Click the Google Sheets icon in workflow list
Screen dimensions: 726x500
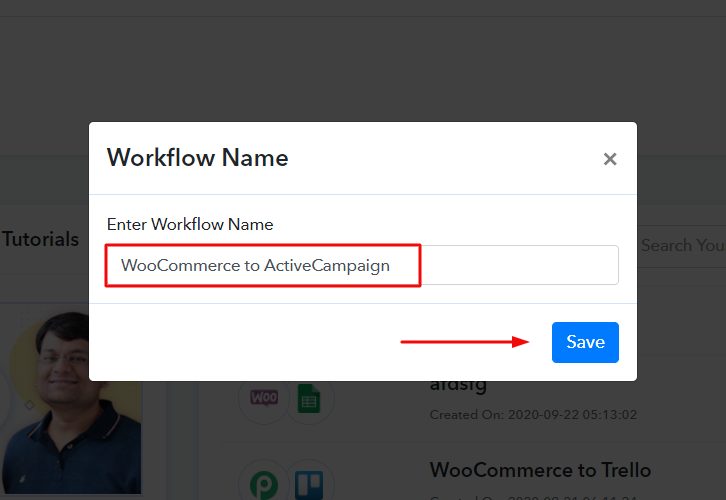pos(309,399)
